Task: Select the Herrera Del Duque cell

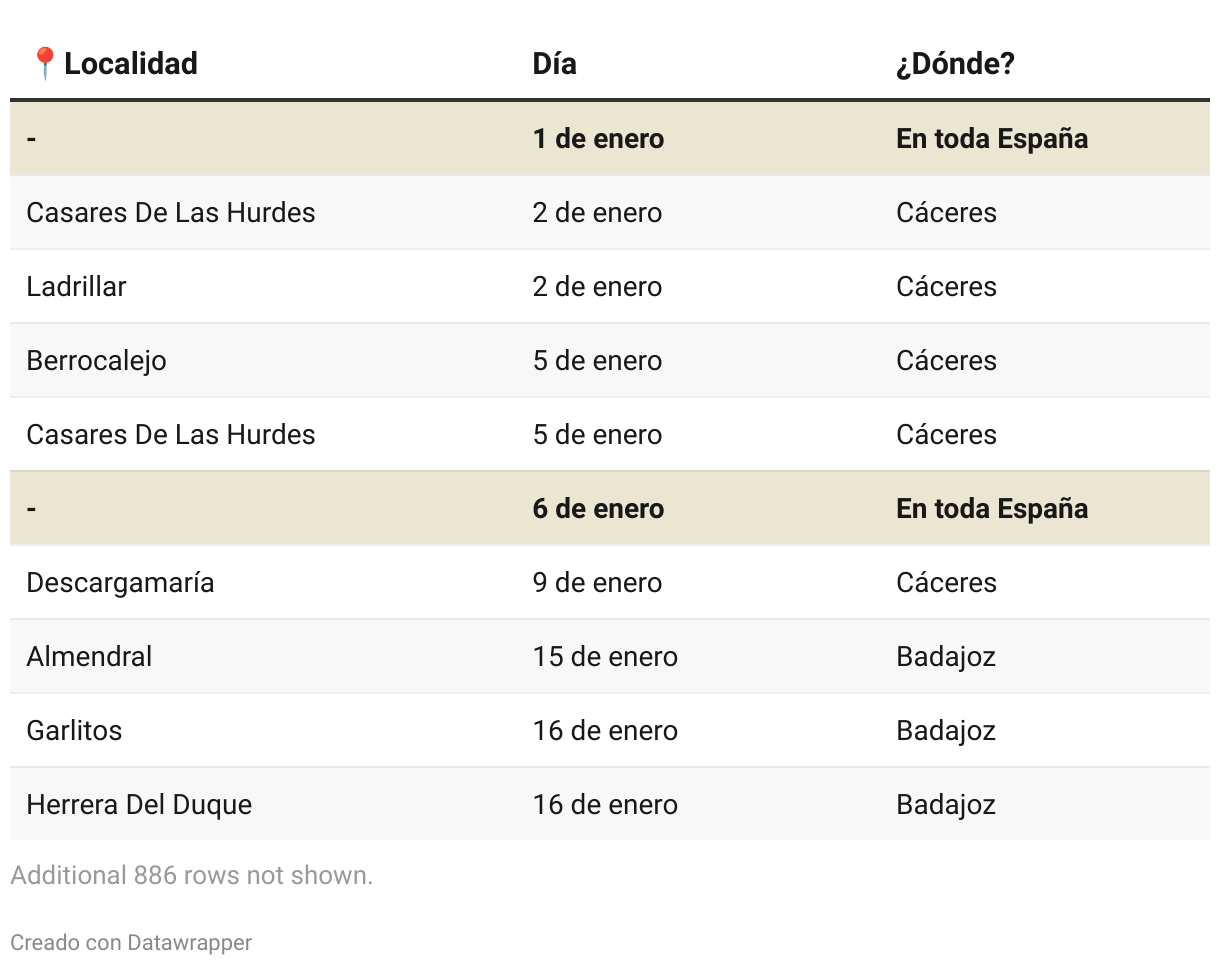Action: click(139, 805)
